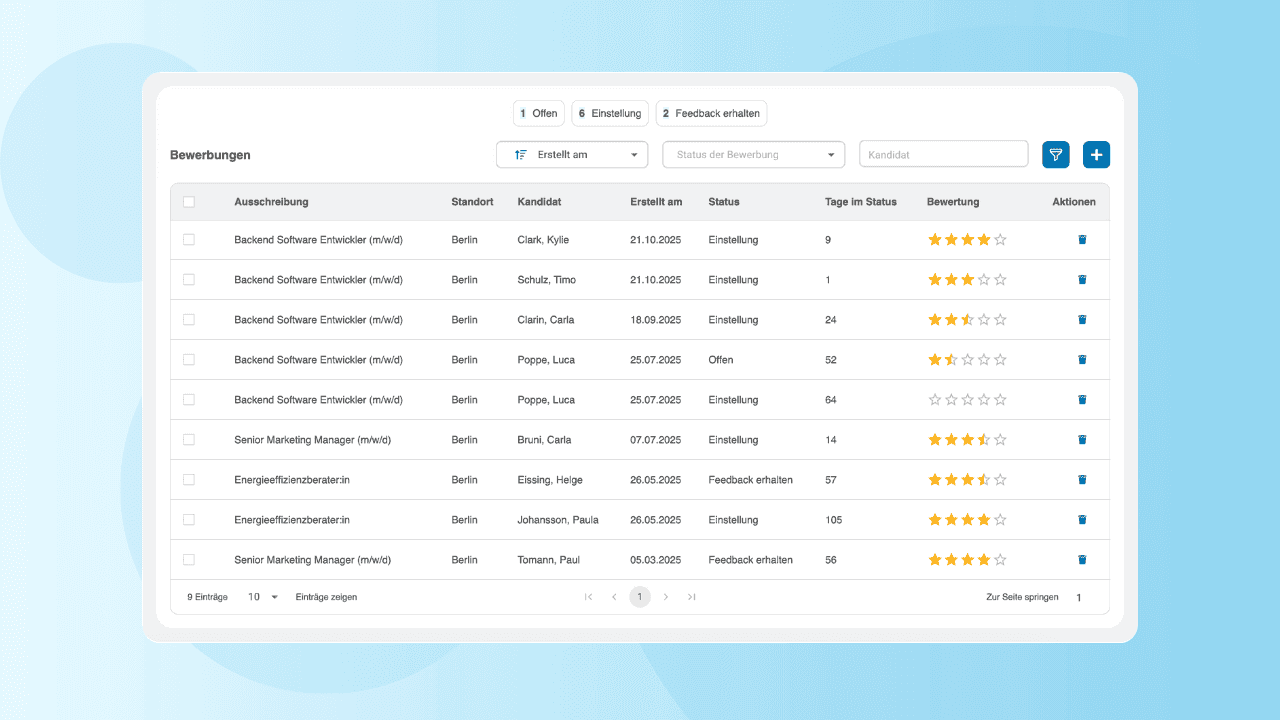Click the plus icon to add application
Screen dimensions: 1280x720
[1096, 155]
